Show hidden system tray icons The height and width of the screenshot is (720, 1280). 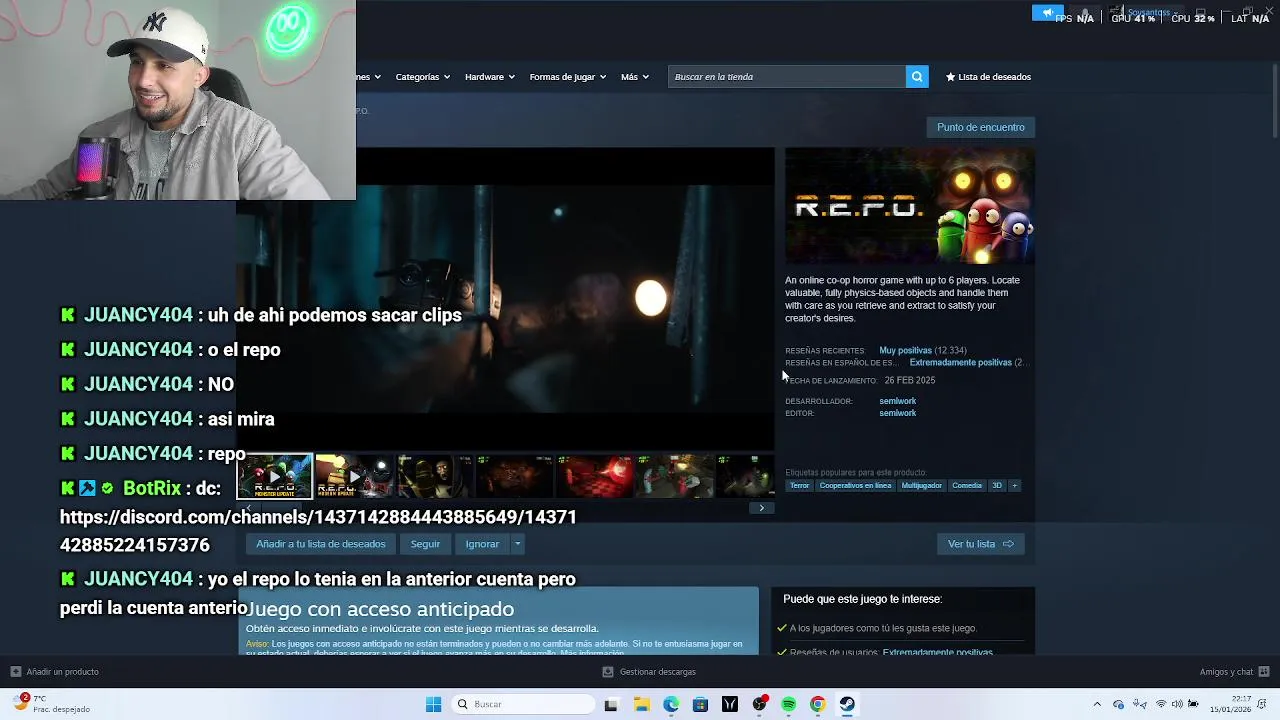1097,705
